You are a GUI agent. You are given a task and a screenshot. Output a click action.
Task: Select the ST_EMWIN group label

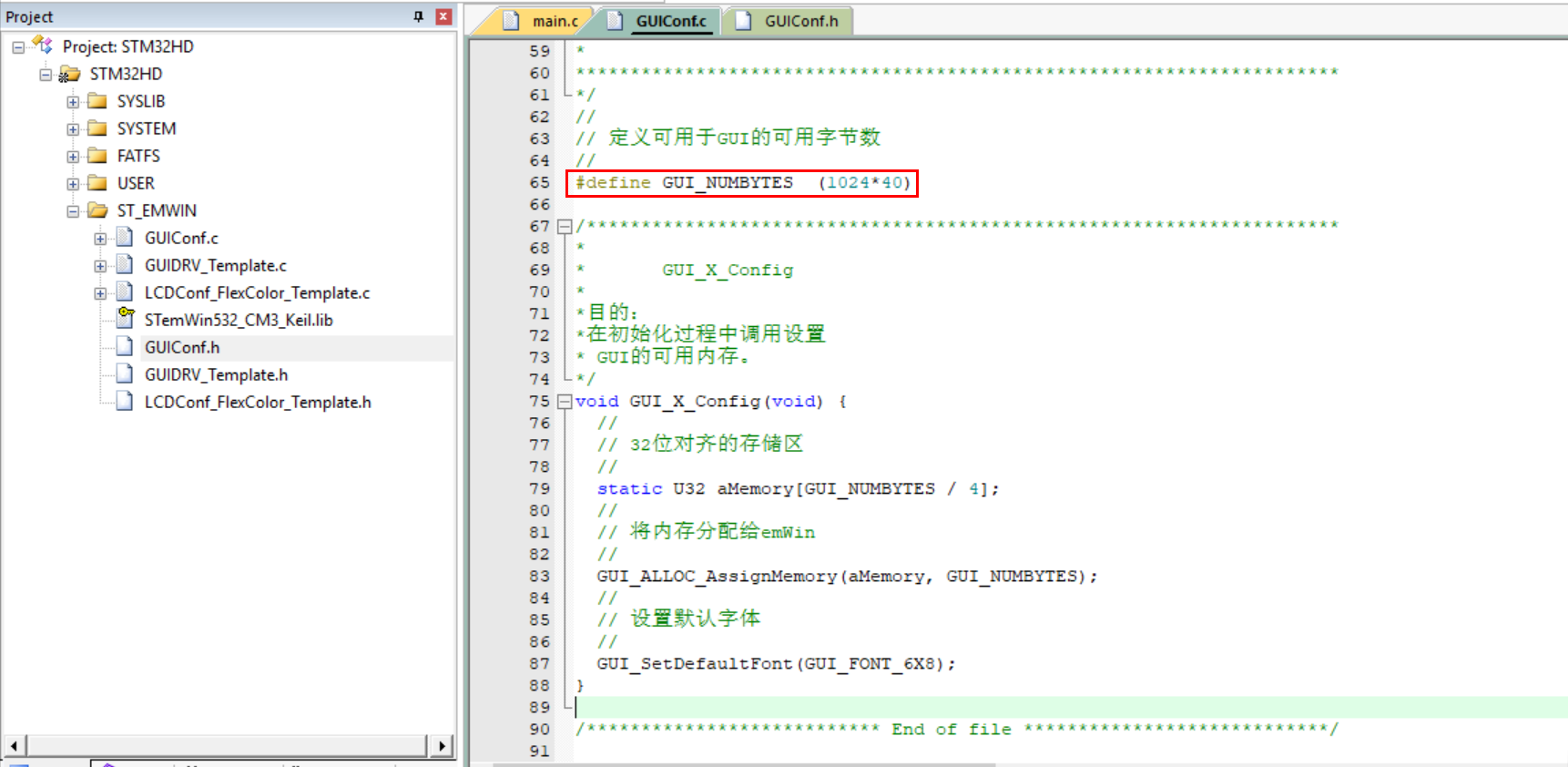157,210
